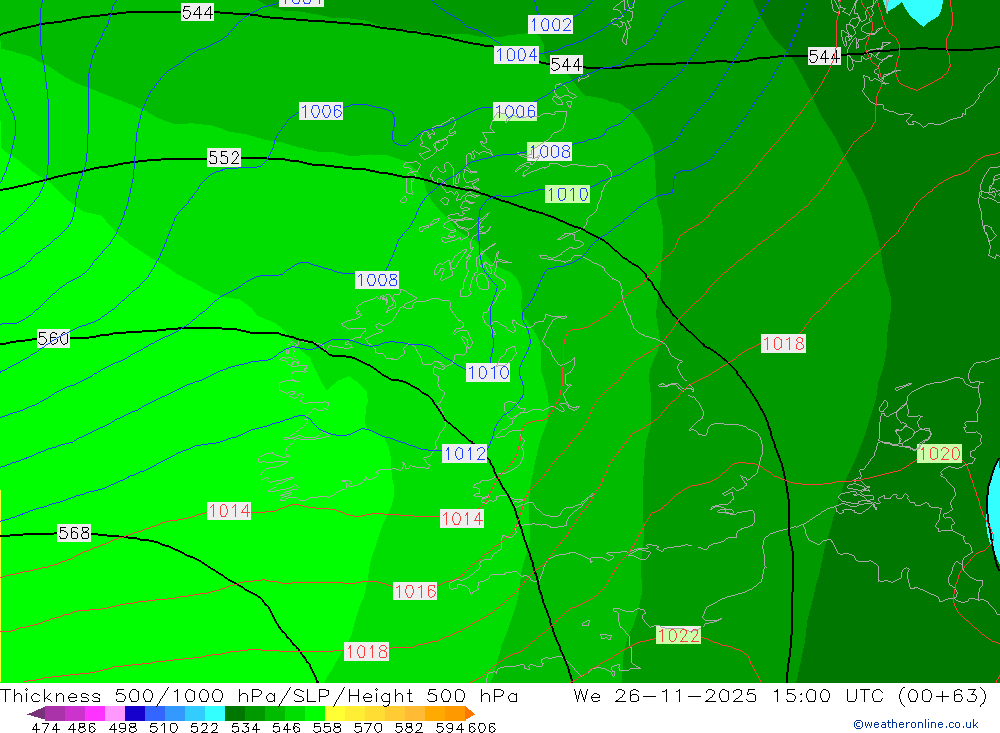Click the blue 1012 isobar label
Image resolution: width=1000 pixels, height=733 pixels.
pos(465,454)
